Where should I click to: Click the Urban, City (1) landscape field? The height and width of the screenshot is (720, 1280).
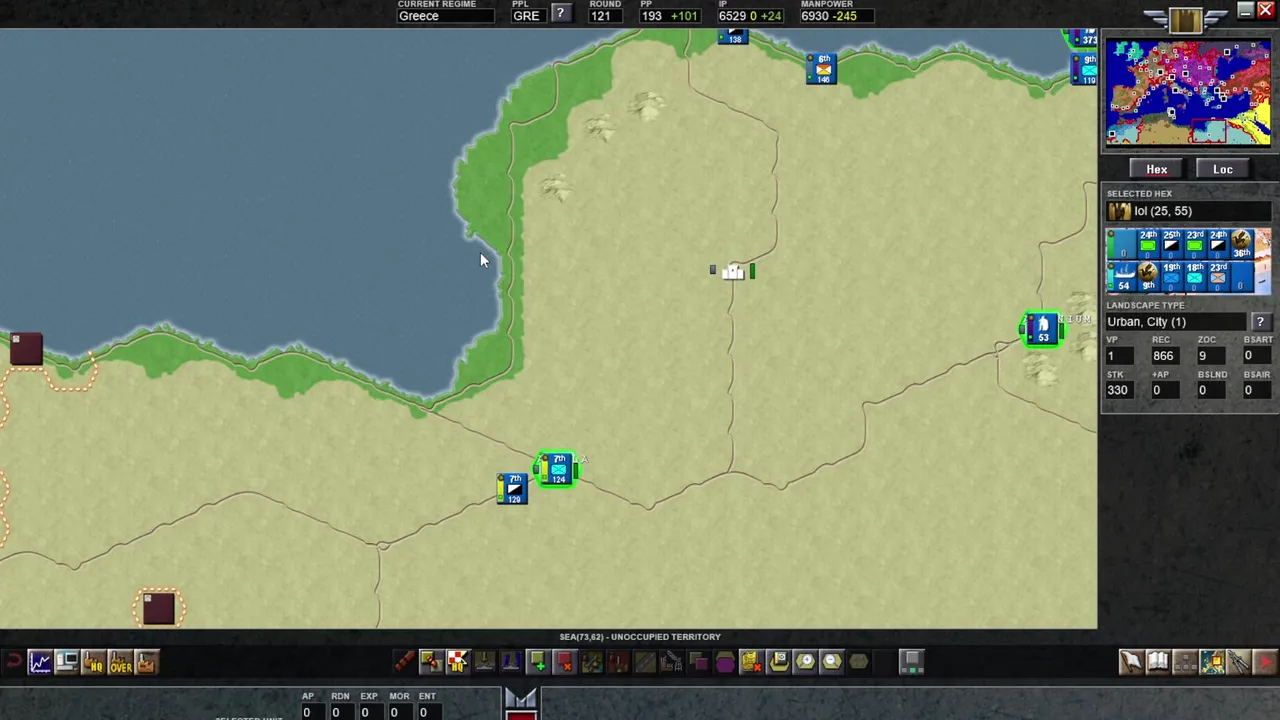[1177, 322]
